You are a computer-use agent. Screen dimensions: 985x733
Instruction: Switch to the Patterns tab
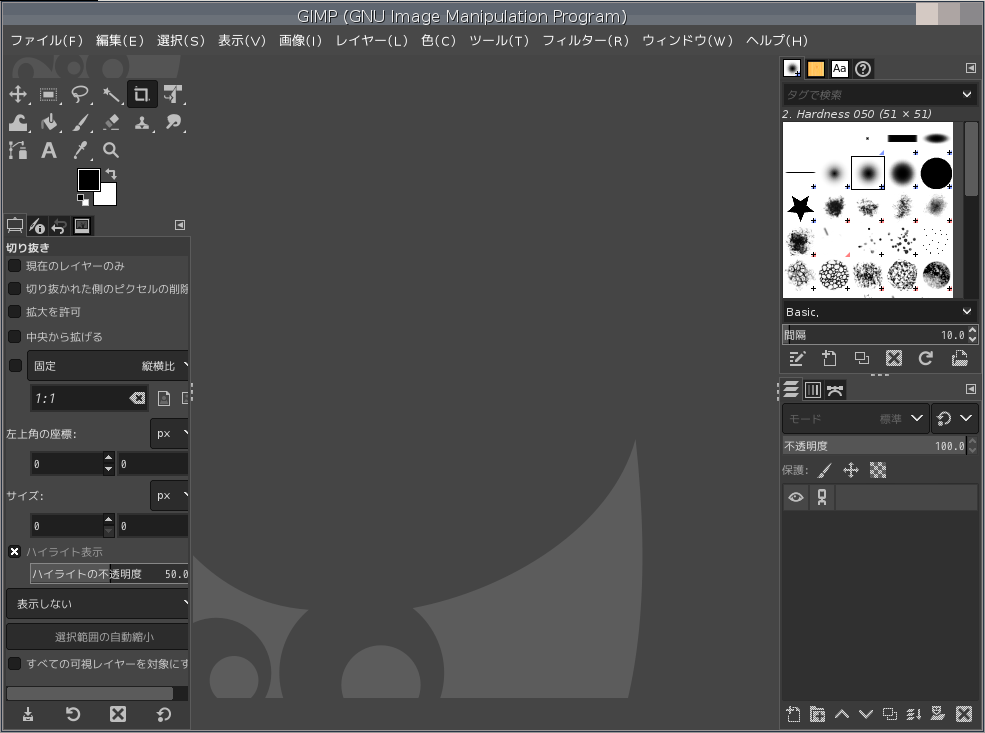(x=815, y=68)
